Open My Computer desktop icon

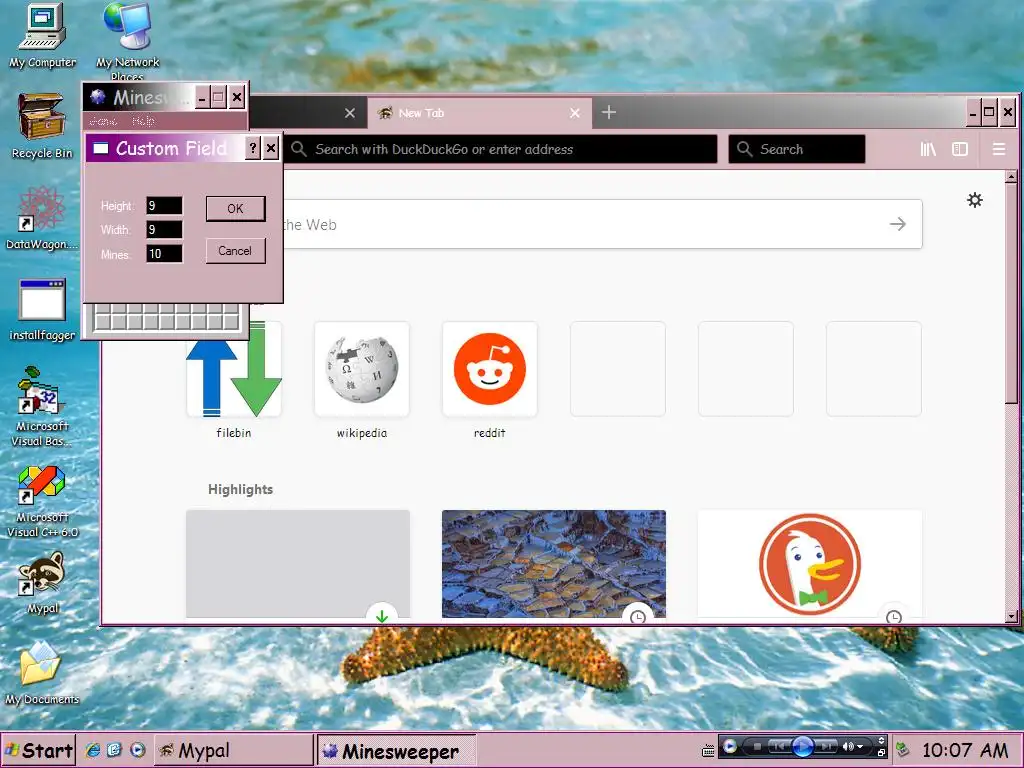tap(42, 36)
